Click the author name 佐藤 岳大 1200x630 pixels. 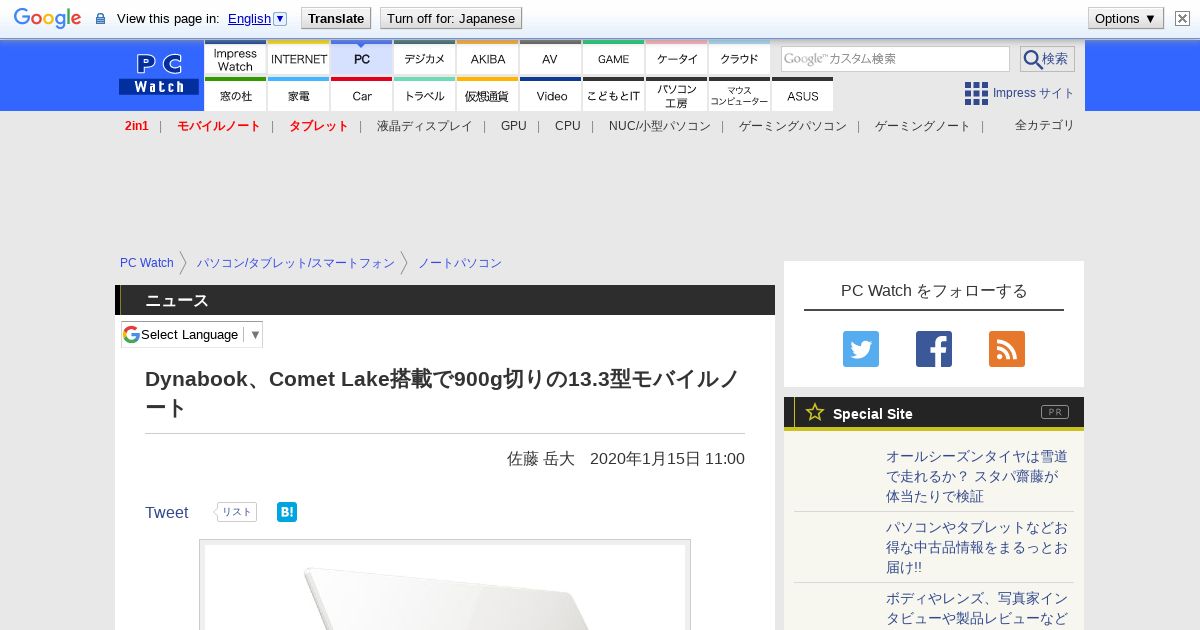541,459
